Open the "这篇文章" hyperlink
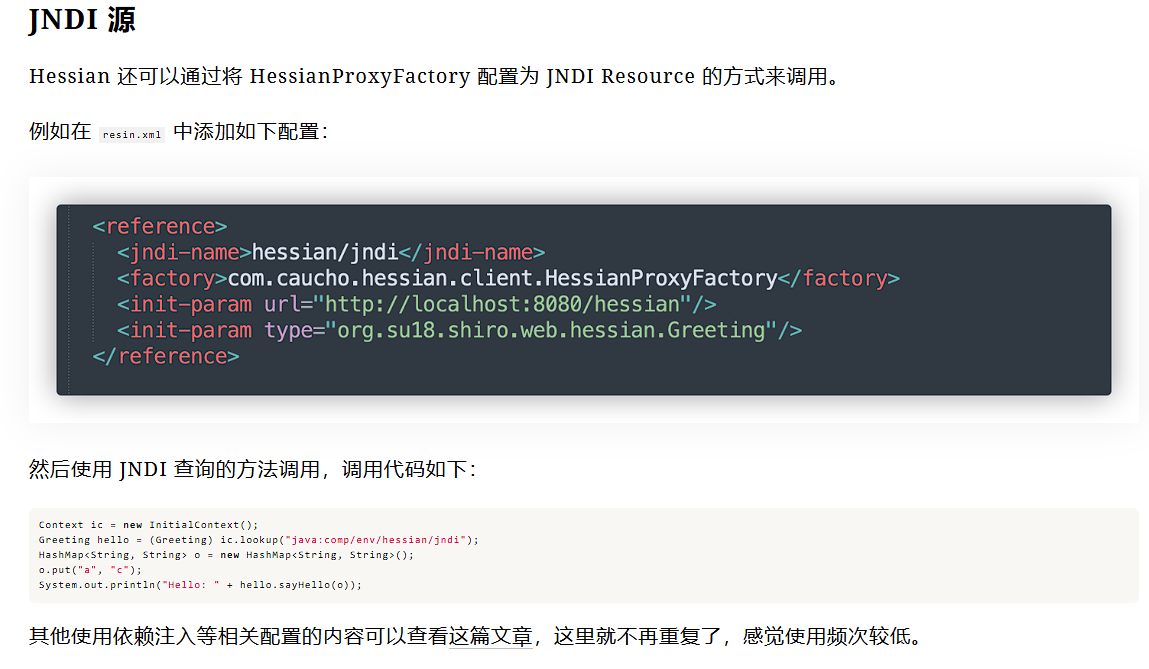The image size is (1149, 669). pyautogui.click(x=490, y=636)
